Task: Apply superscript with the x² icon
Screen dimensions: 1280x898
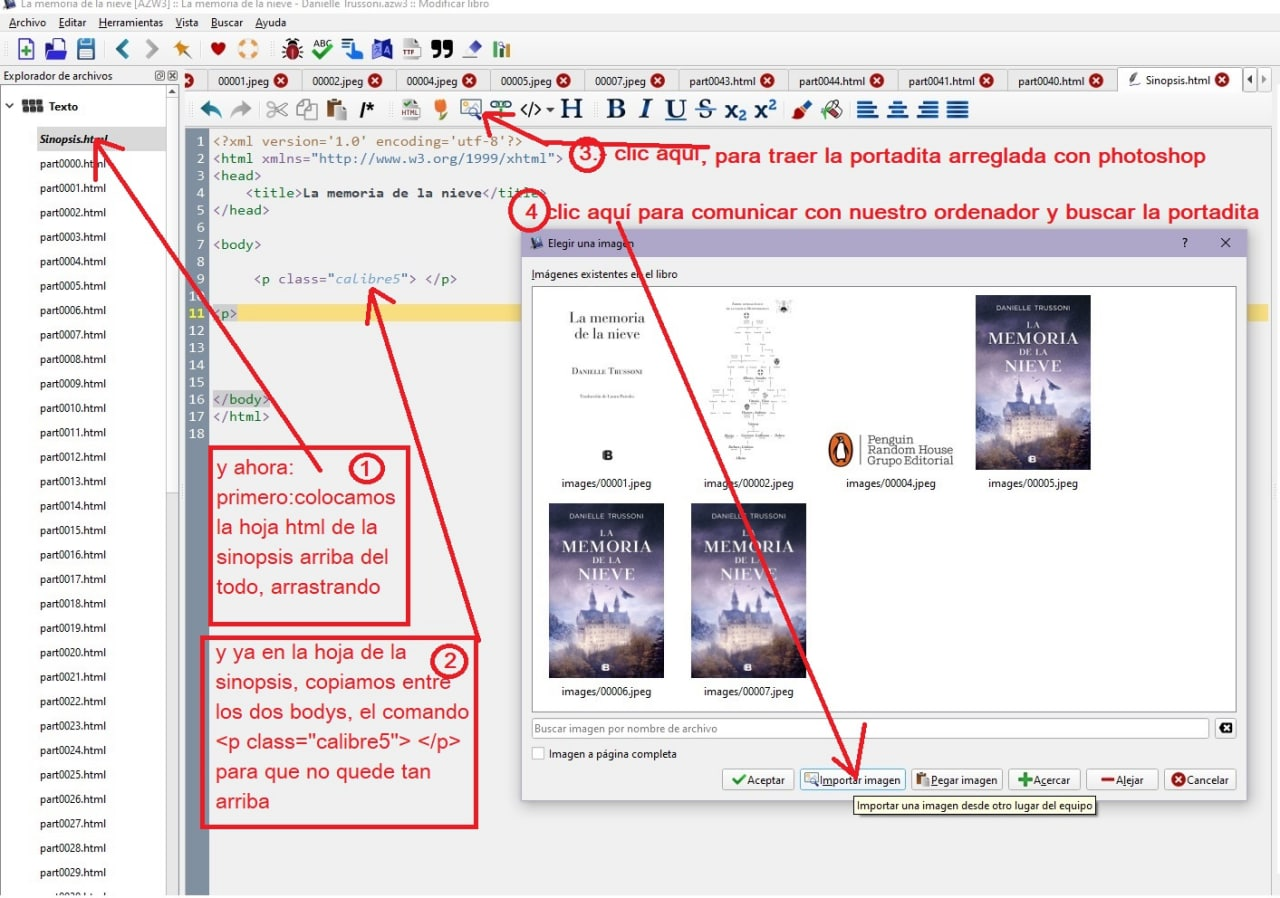Action: (765, 110)
